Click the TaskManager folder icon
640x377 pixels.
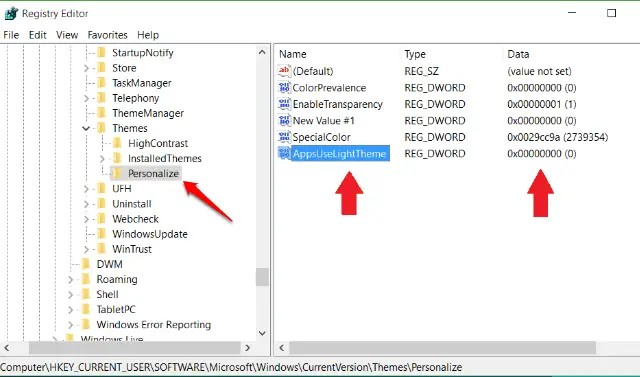coord(102,83)
